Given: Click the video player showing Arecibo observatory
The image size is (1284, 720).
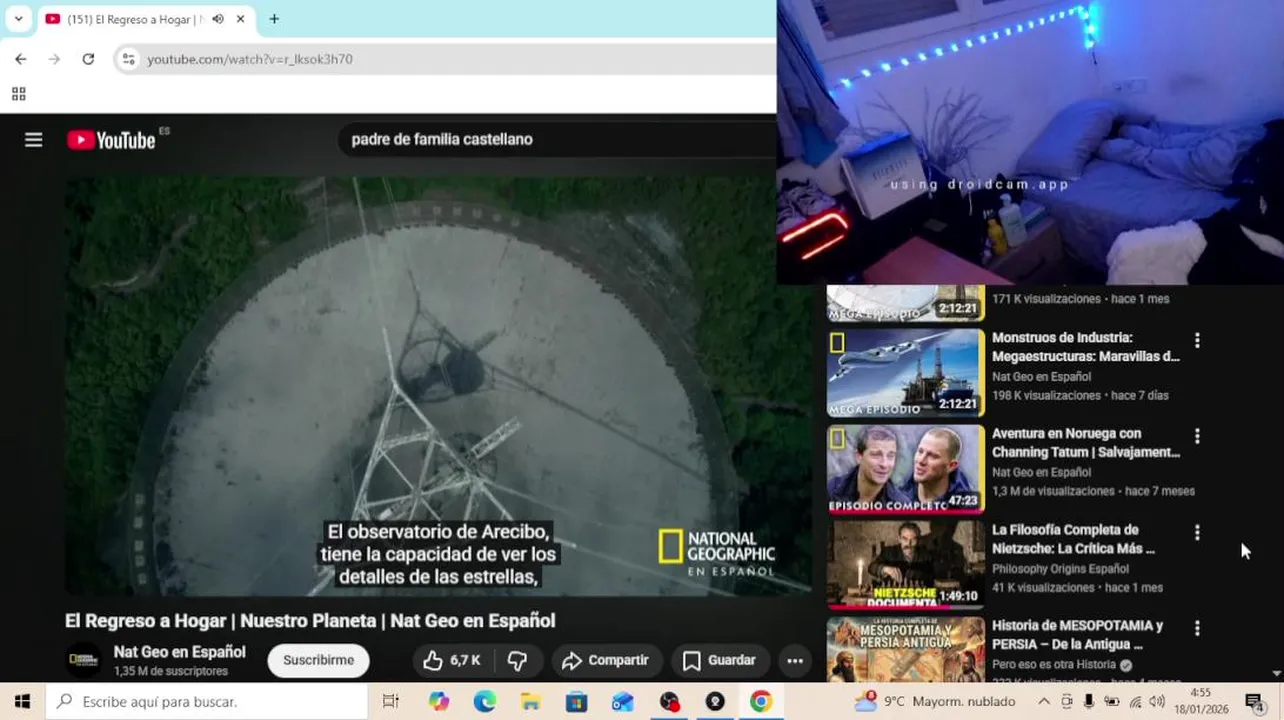Looking at the screenshot, I should 438,386.
